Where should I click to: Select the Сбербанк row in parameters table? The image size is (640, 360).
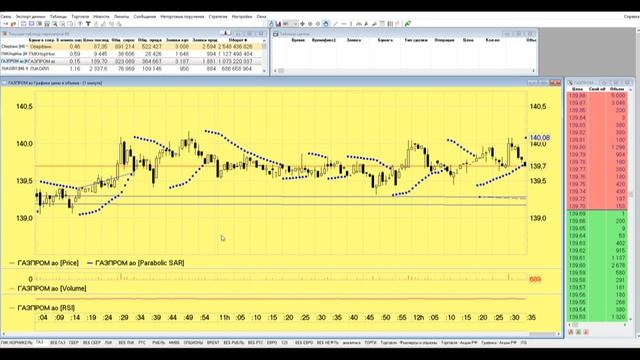[x=131, y=47]
